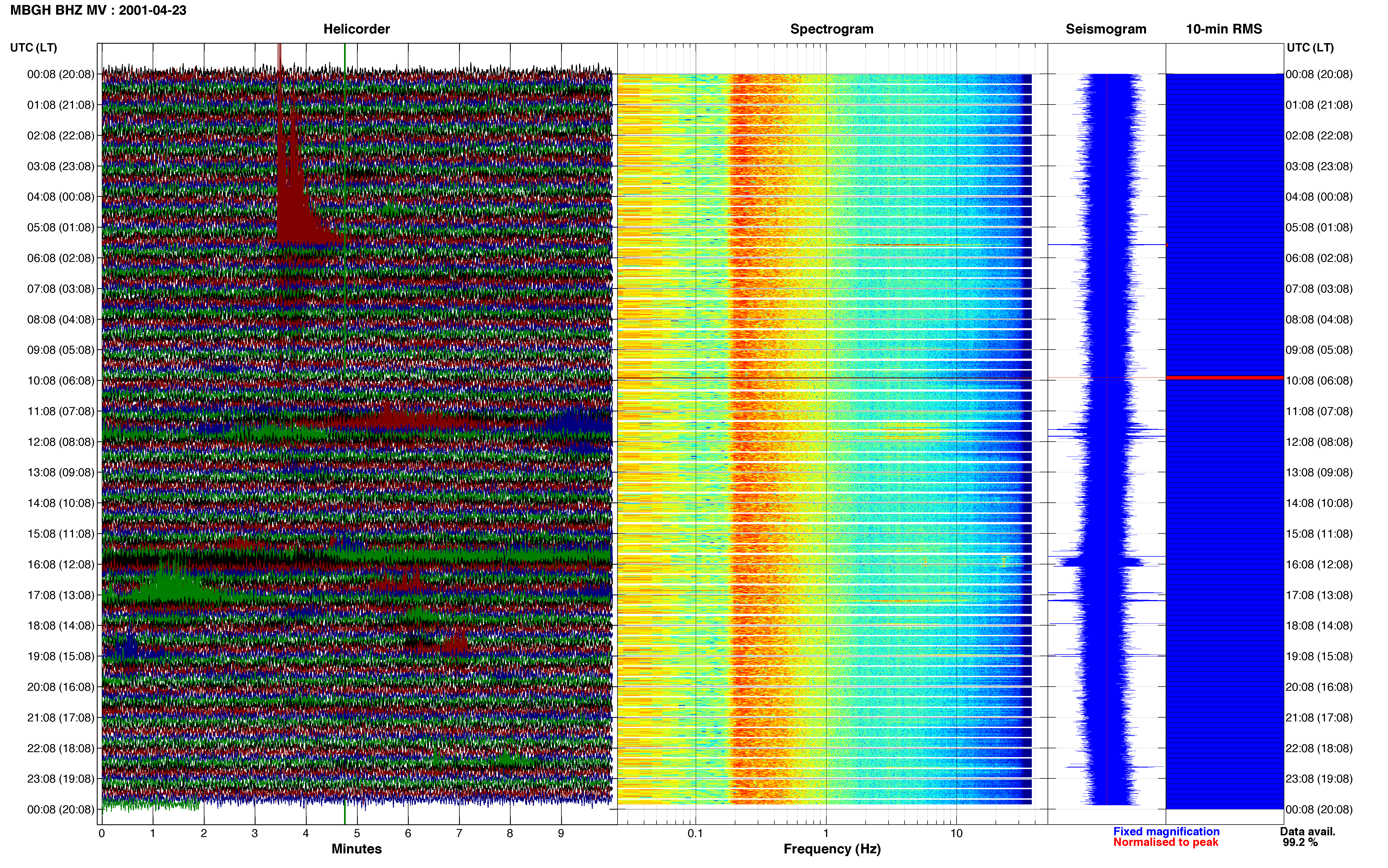
Task: Click the '9' tick on the Minutes axis
Action: (561, 833)
